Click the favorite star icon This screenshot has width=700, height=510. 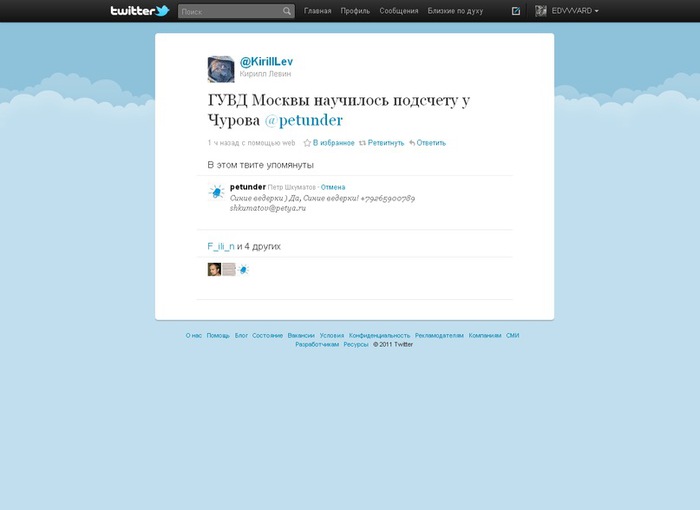(x=307, y=143)
